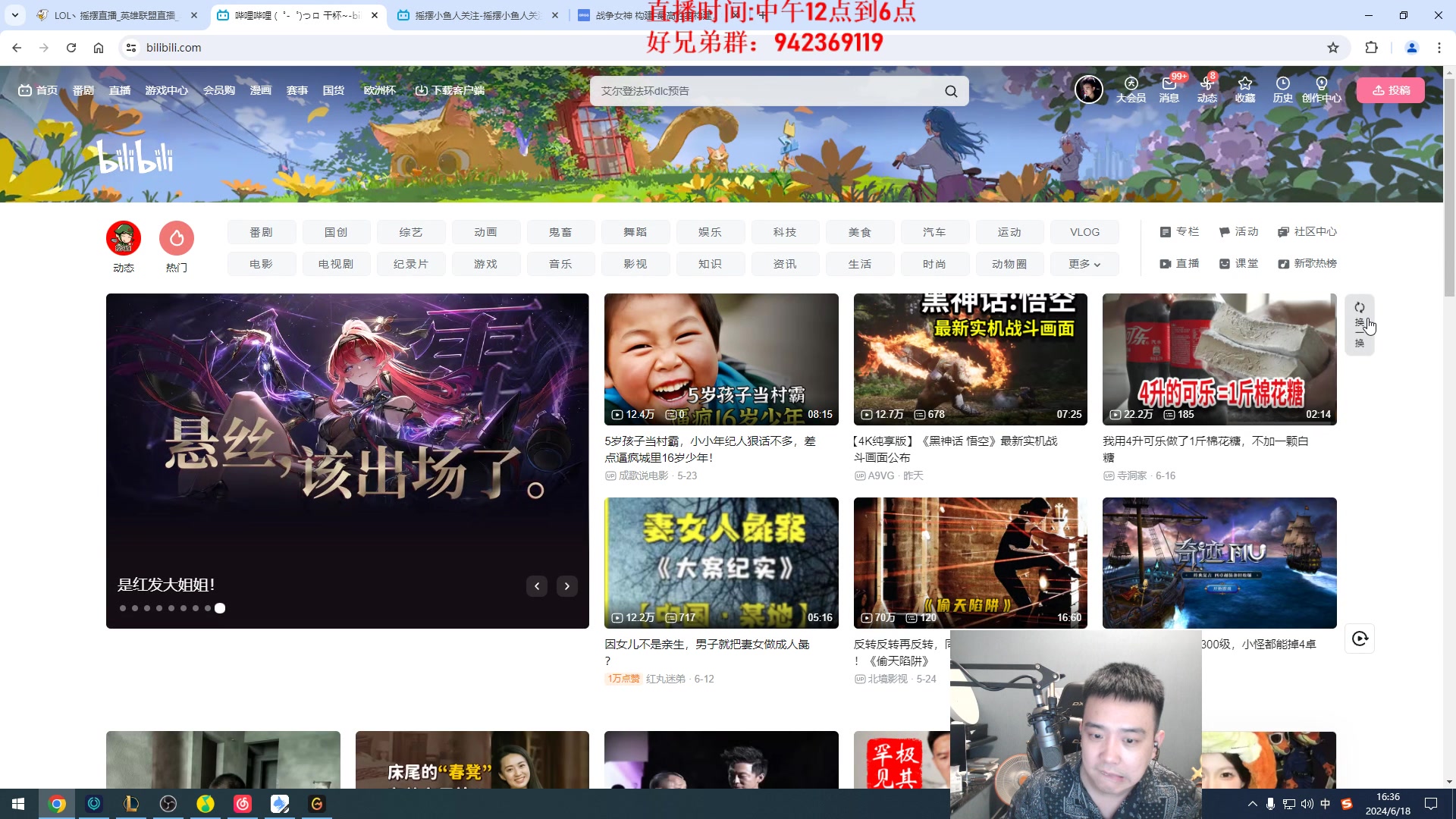Click the 换一换 refresh feed button
1456x819 pixels.
pos(1360,325)
